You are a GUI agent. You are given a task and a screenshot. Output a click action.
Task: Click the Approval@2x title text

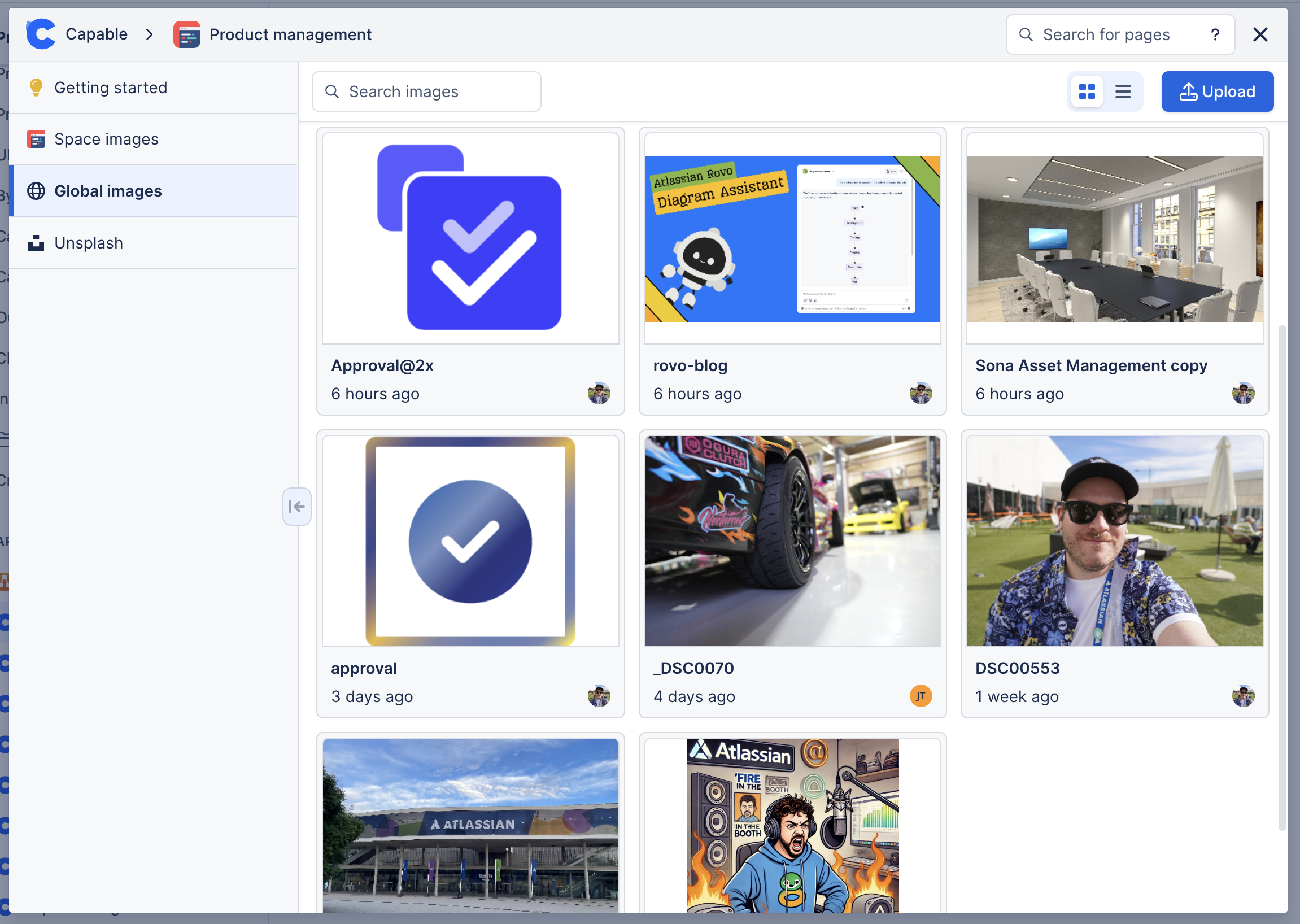coord(382,365)
